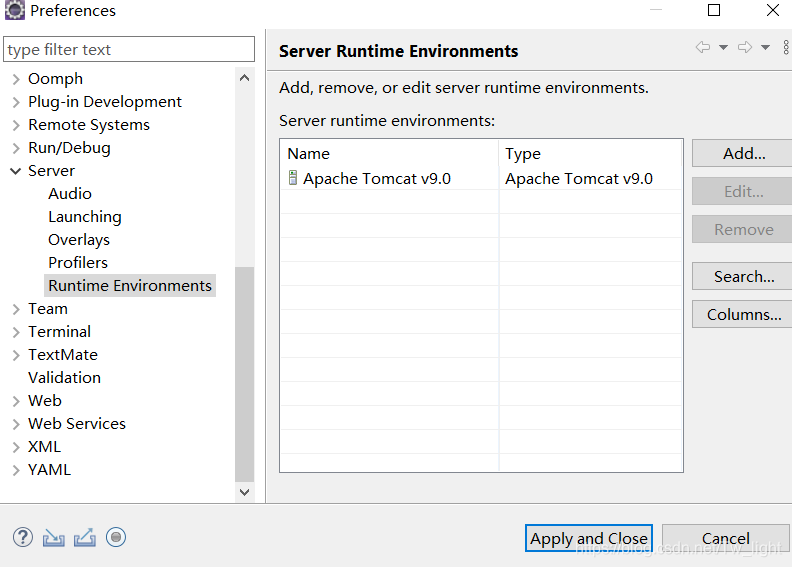Viewport: 792px width, 567px height.
Task: Click Apache Tomcat v9.0 in Type column
Action: click(x=579, y=179)
